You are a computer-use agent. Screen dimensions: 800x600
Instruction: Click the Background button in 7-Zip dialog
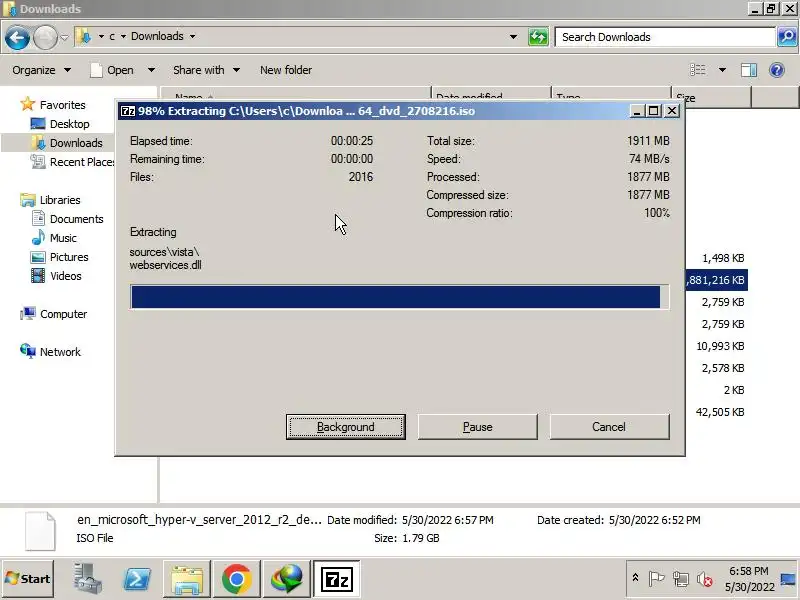coord(345,427)
